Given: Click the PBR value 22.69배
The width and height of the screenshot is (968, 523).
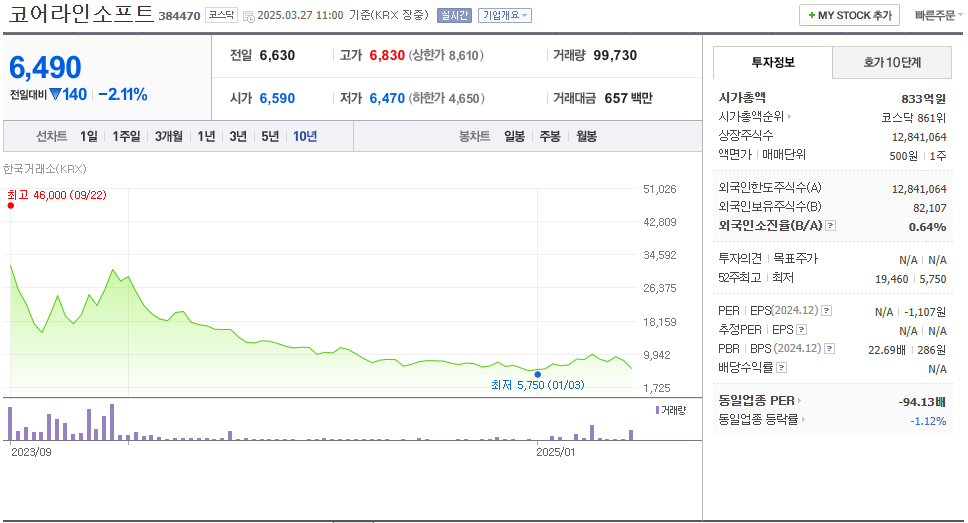Looking at the screenshot, I should [x=887, y=350].
